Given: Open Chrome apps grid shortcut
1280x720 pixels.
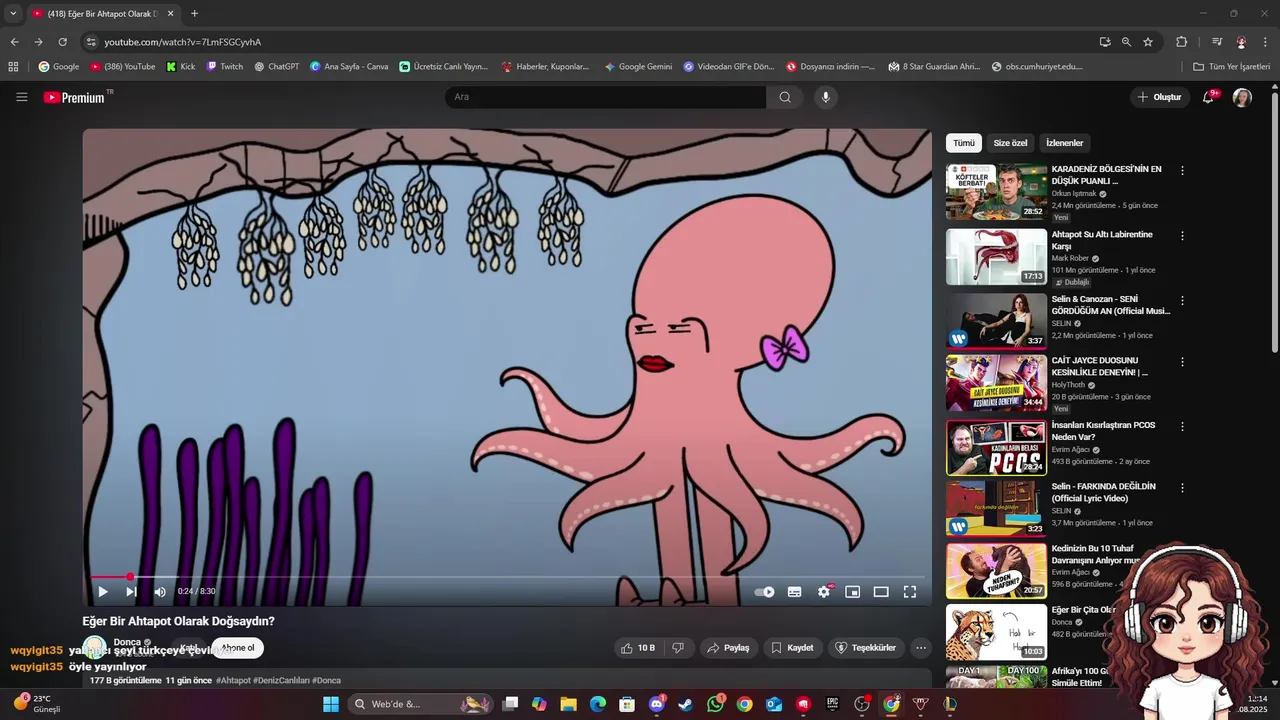Looking at the screenshot, I should [13, 67].
